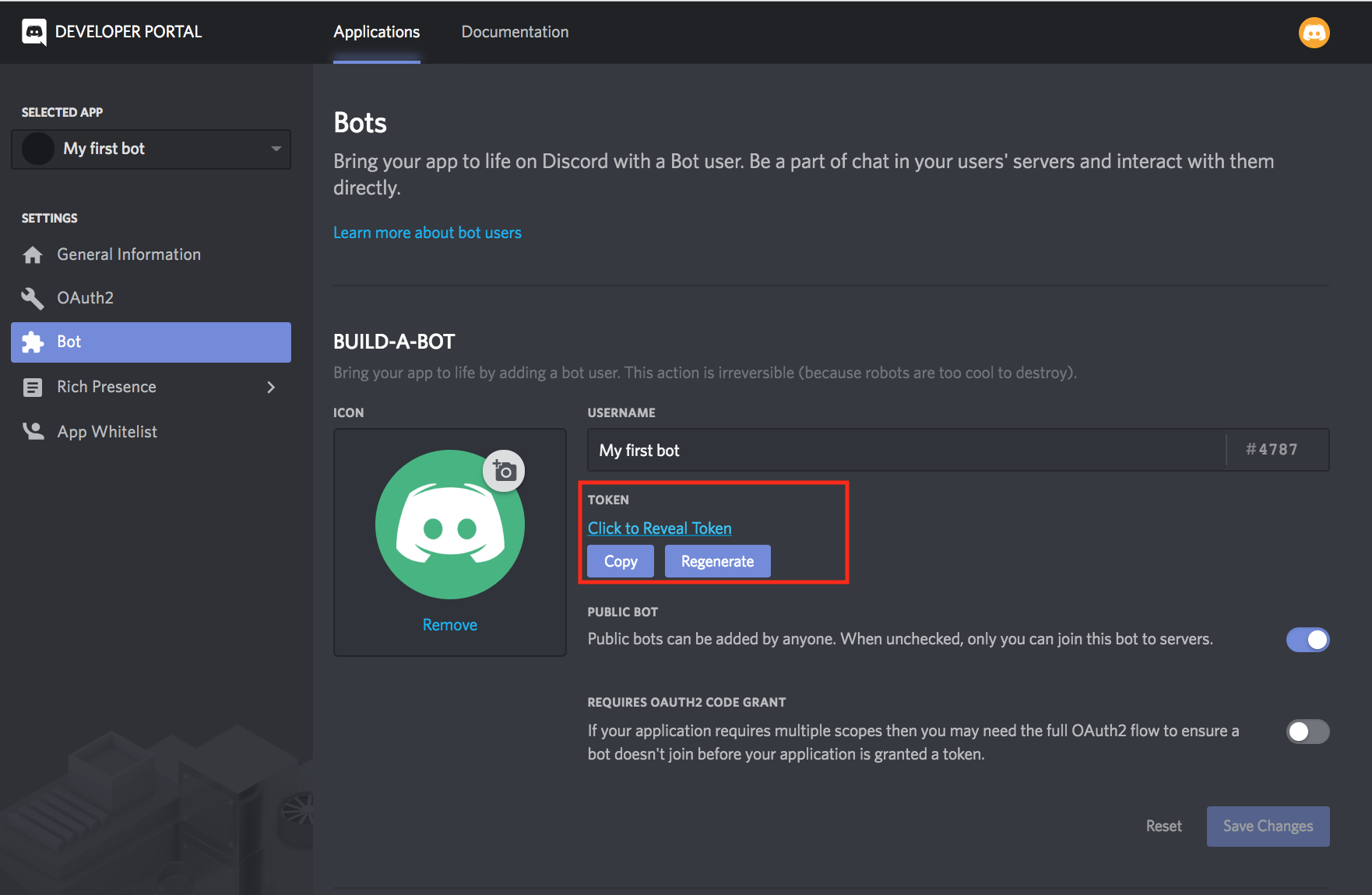Click the REQUIRES OAUTH2 CODE GRANT label
The image size is (1372, 895).
click(x=687, y=702)
